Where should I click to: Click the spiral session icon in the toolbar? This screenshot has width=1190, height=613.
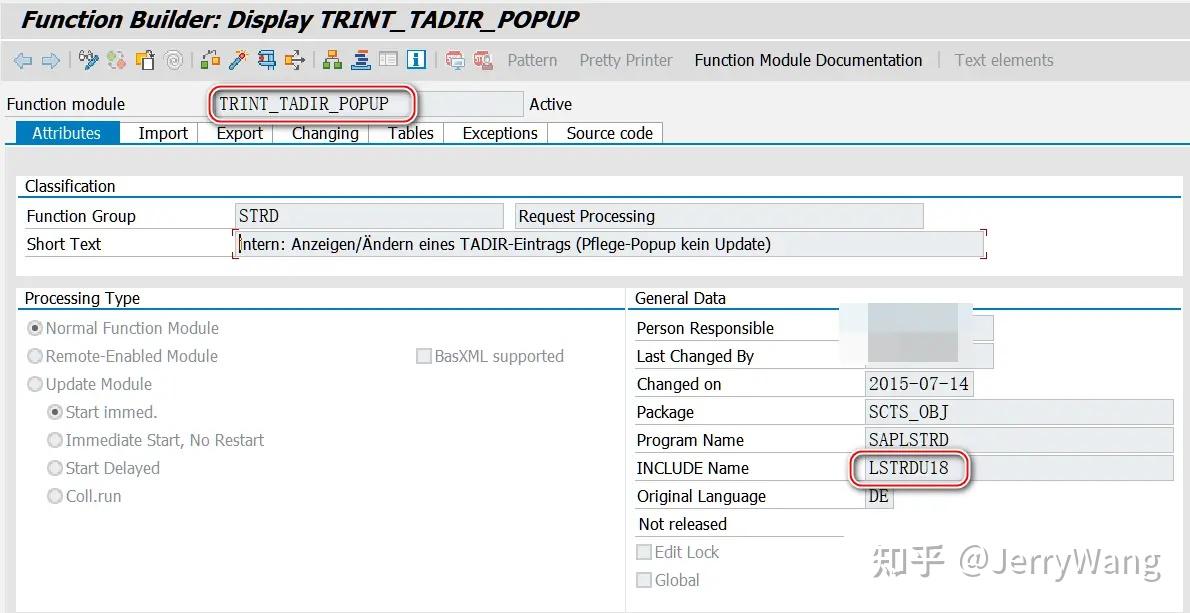[x=172, y=60]
